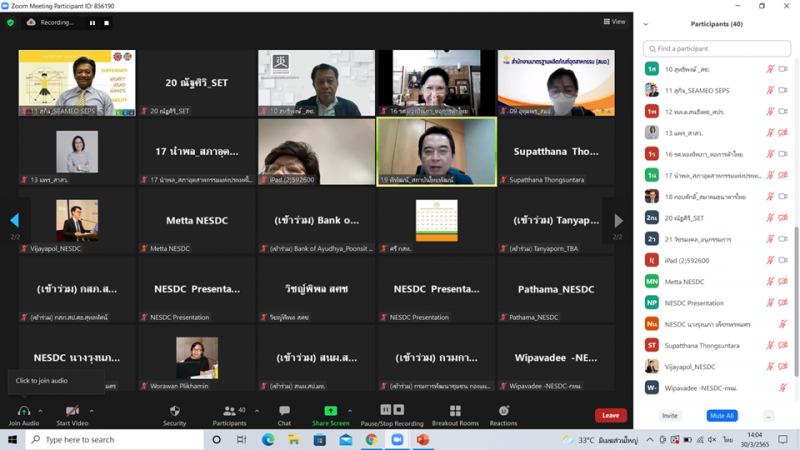Open Task View from taskbar
The image size is (800, 450).
coord(241,439)
